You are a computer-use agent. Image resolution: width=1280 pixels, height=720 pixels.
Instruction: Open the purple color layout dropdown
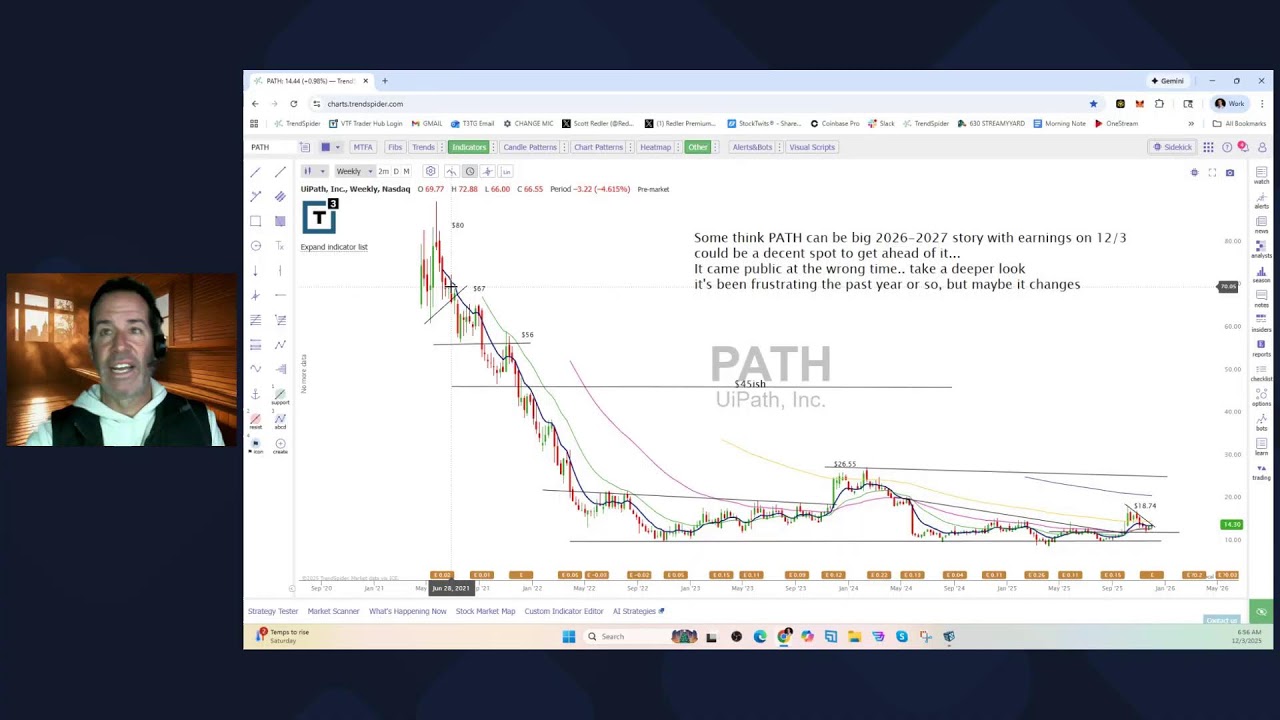[x=337, y=147]
